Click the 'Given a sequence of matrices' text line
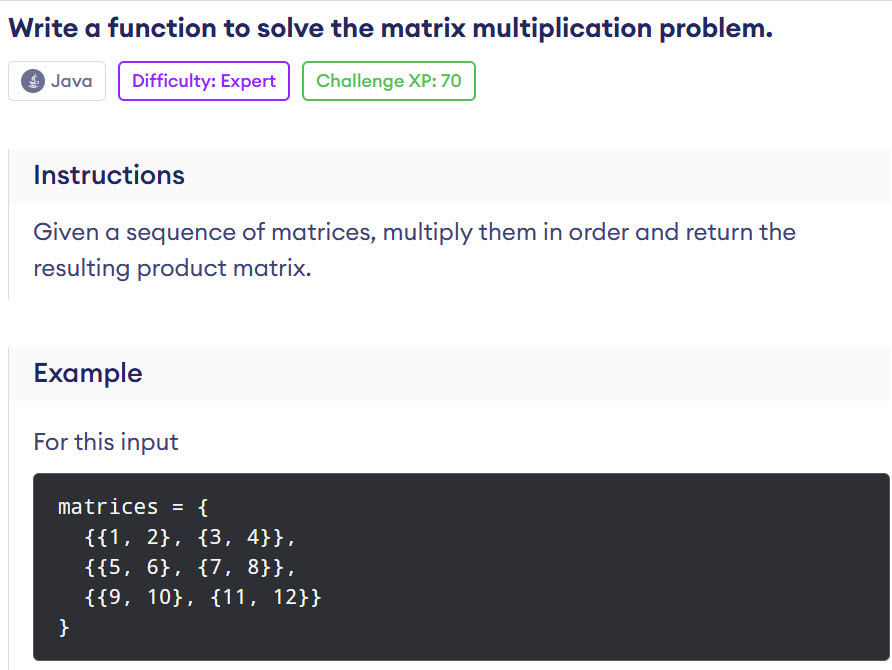Screen dimensions: 892x670 click(414, 233)
